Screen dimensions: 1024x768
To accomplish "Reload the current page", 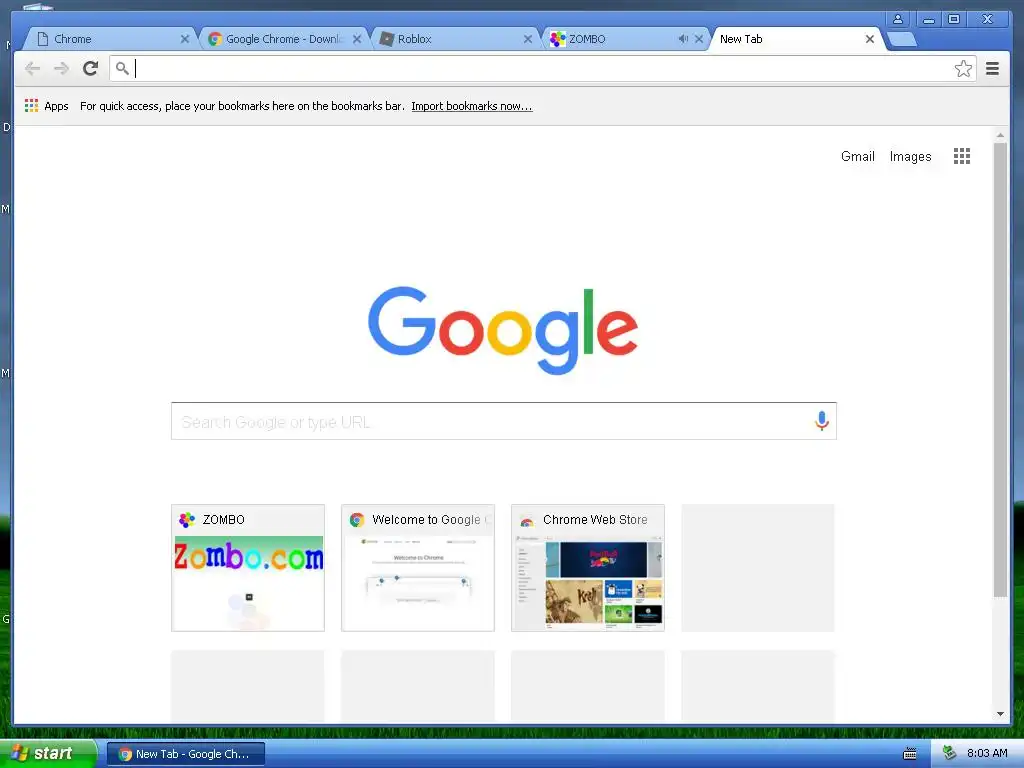I will (x=90, y=68).
